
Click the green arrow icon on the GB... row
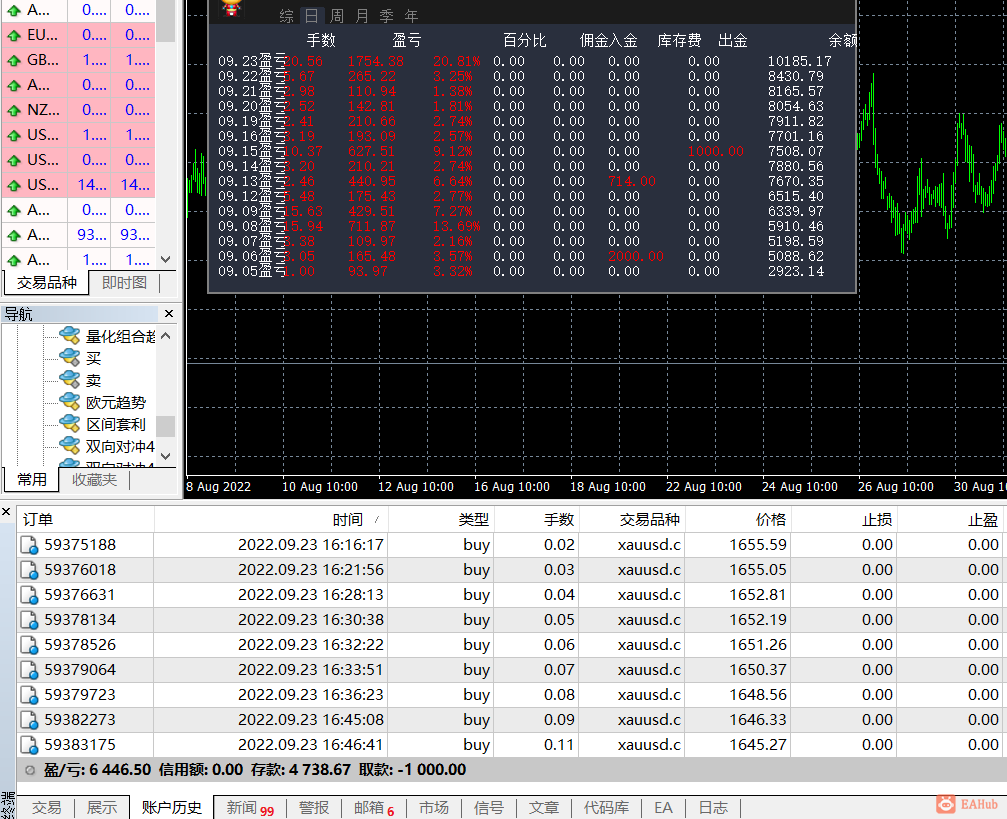click(13, 60)
